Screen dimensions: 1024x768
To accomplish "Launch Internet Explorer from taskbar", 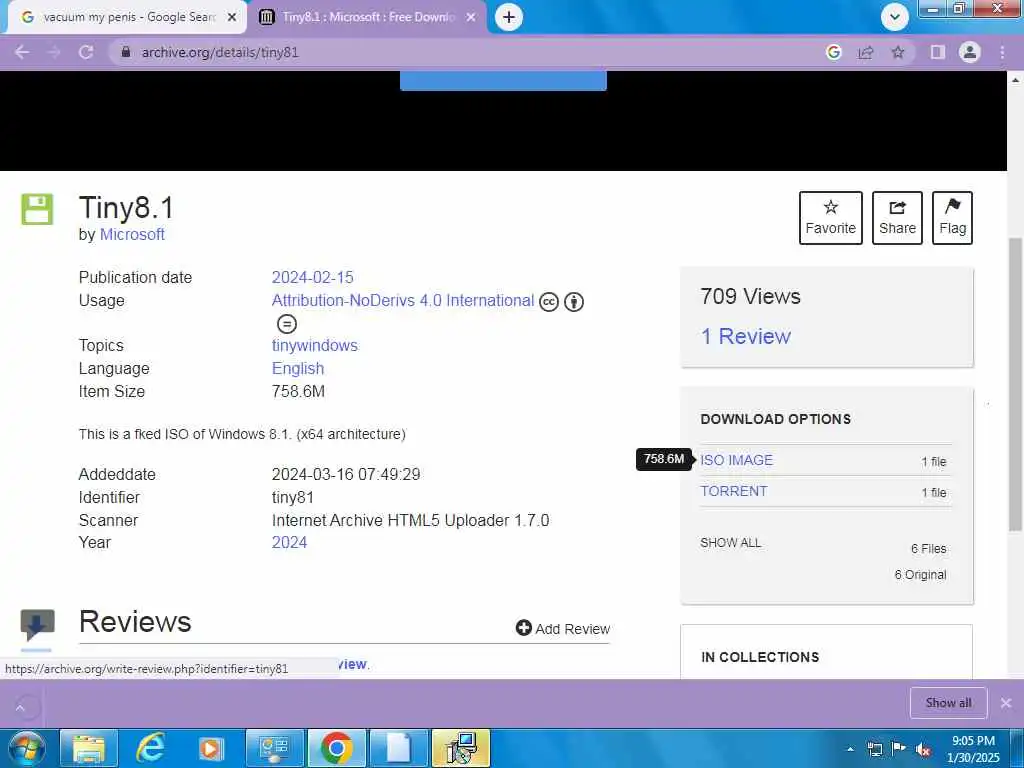I will (150, 748).
